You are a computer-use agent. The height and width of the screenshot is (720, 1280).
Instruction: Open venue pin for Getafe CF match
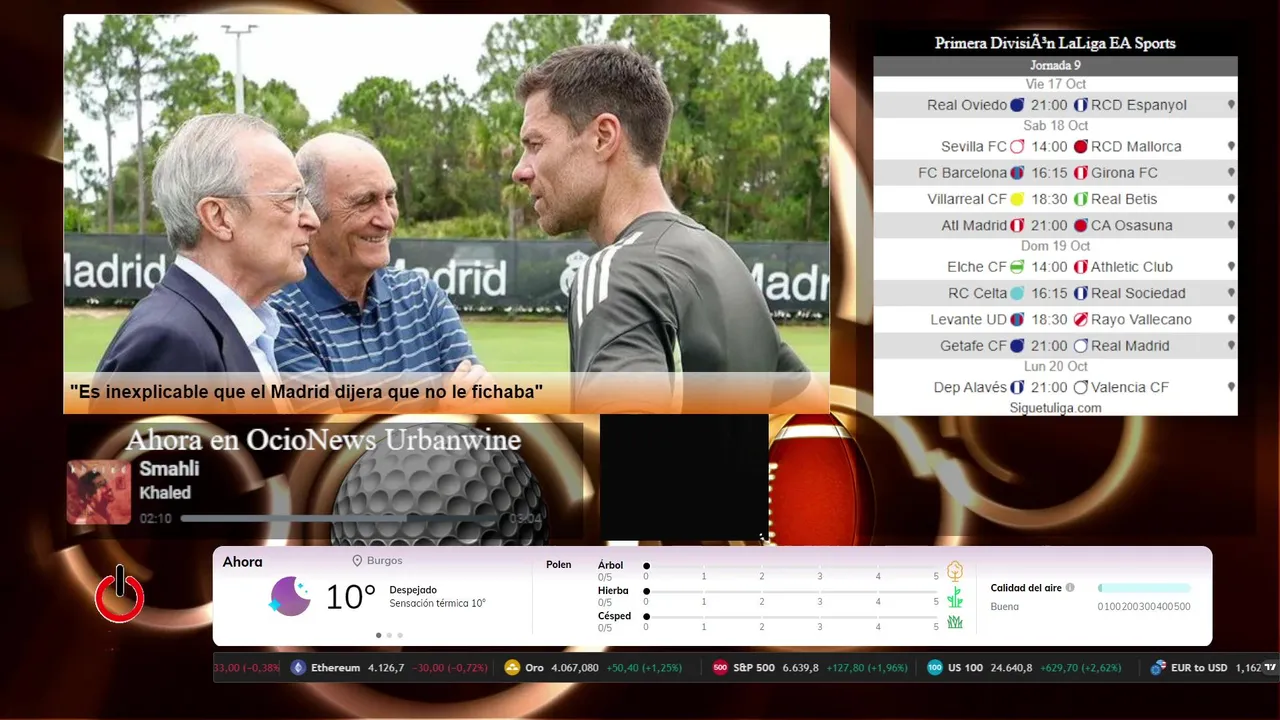click(x=1231, y=346)
